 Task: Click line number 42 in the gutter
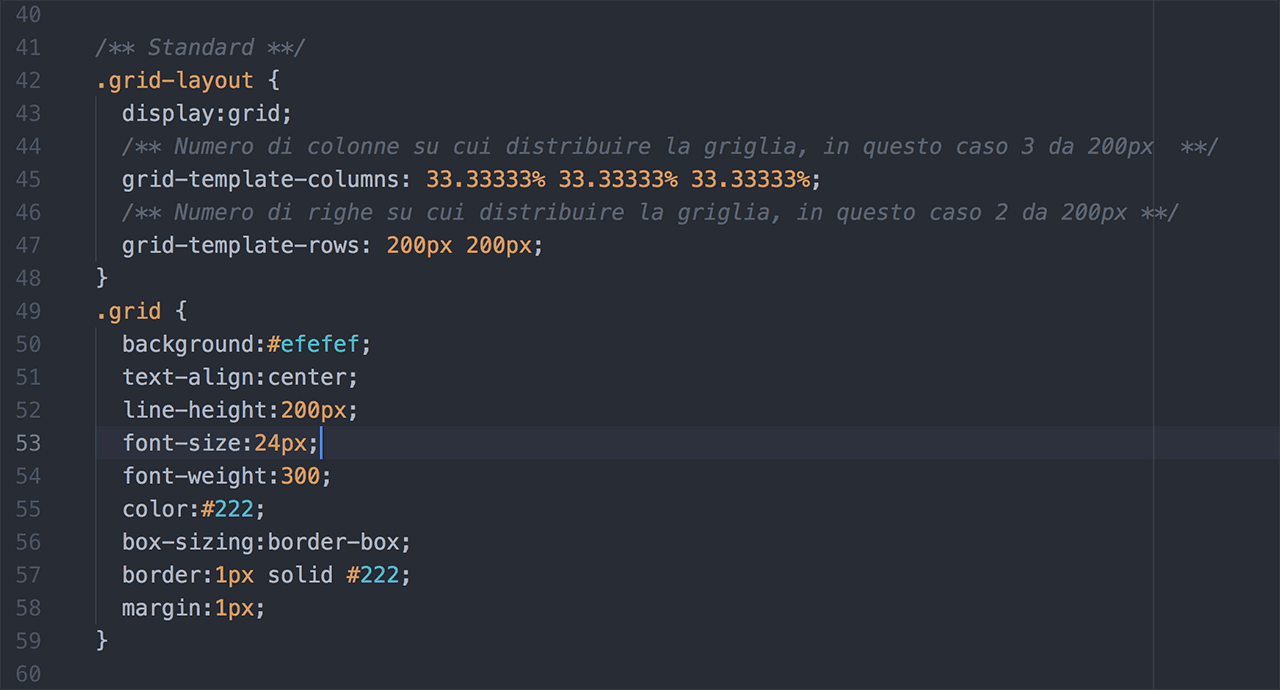coord(29,80)
